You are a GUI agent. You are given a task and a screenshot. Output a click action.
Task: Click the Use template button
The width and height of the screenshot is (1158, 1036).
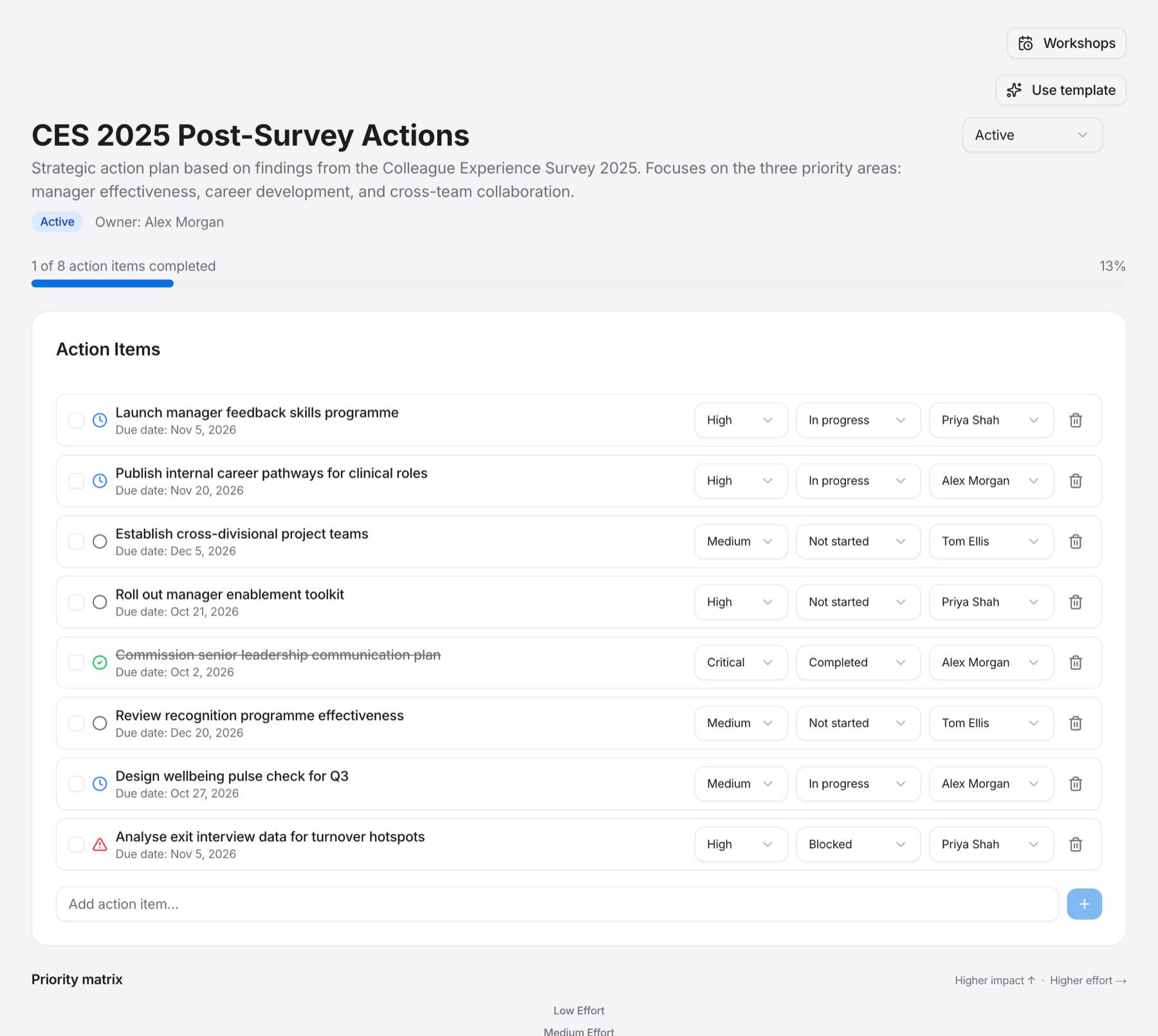[x=1060, y=90]
